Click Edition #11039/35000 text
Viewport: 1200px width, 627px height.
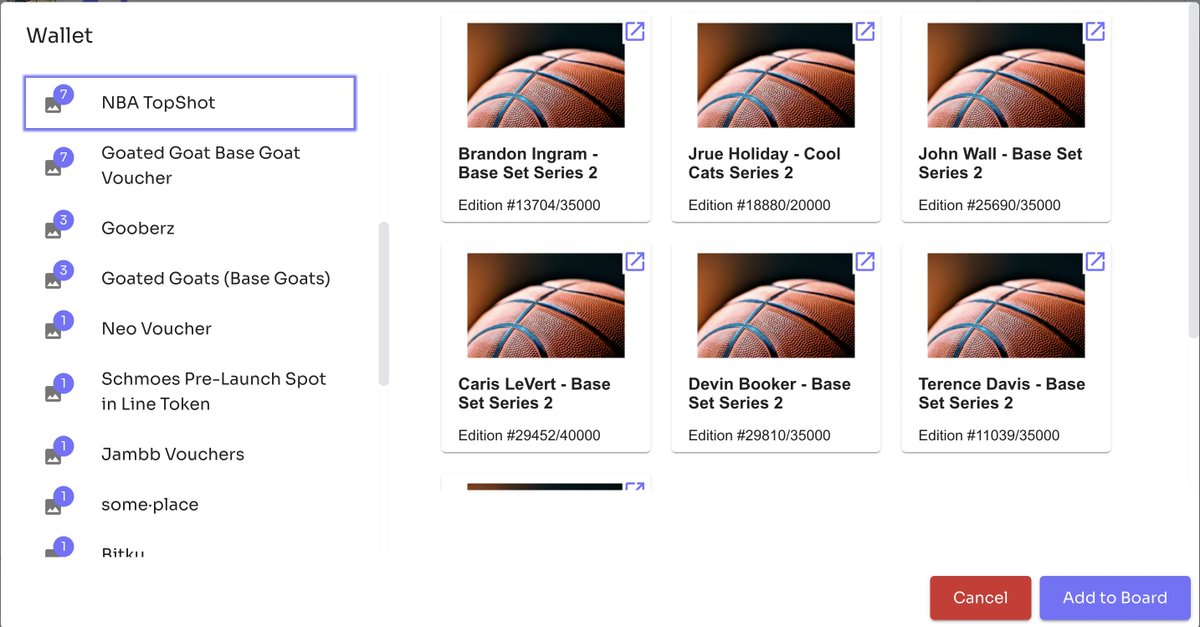coord(989,435)
